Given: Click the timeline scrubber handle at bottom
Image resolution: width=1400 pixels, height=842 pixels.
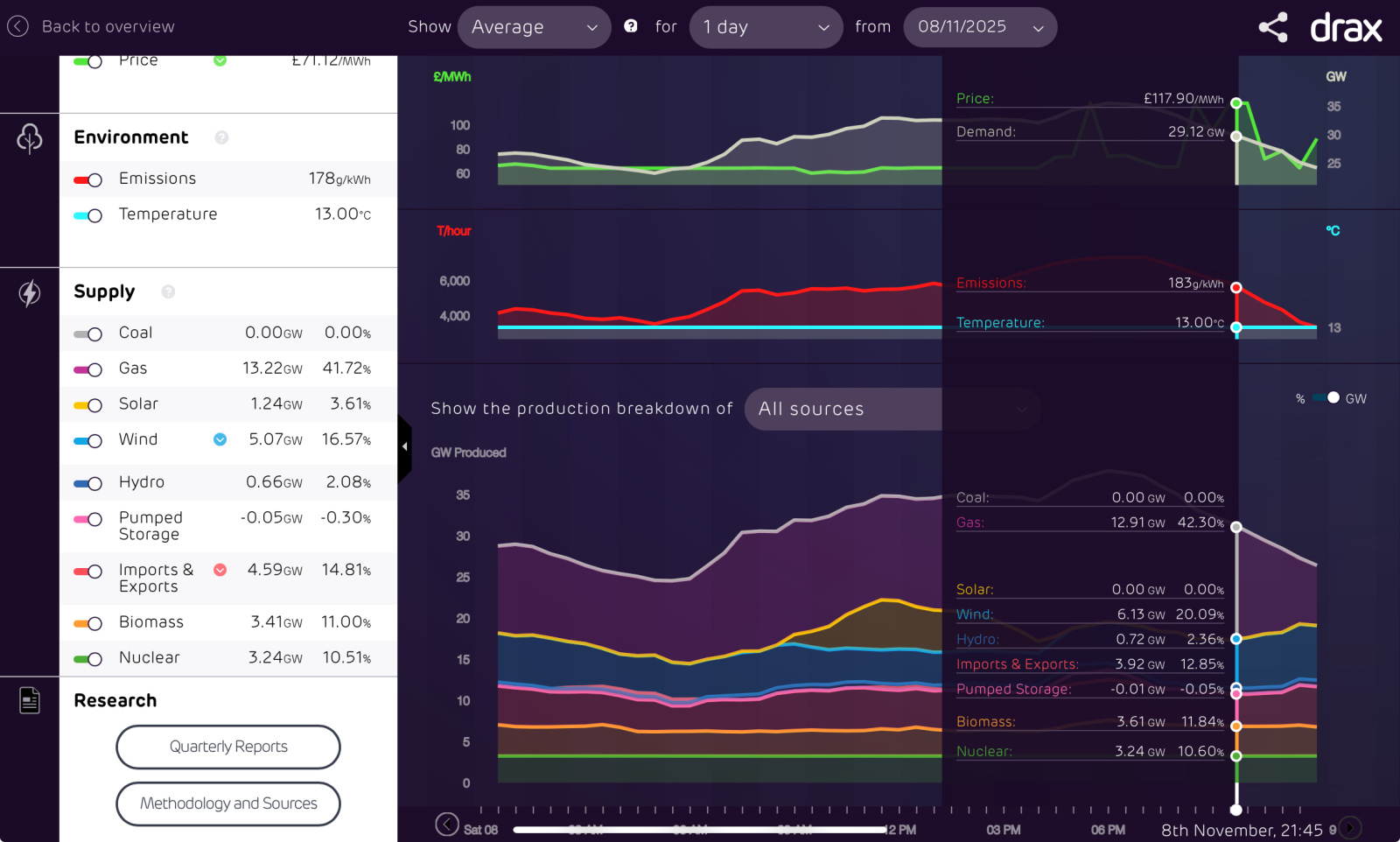Looking at the screenshot, I should (x=1236, y=810).
